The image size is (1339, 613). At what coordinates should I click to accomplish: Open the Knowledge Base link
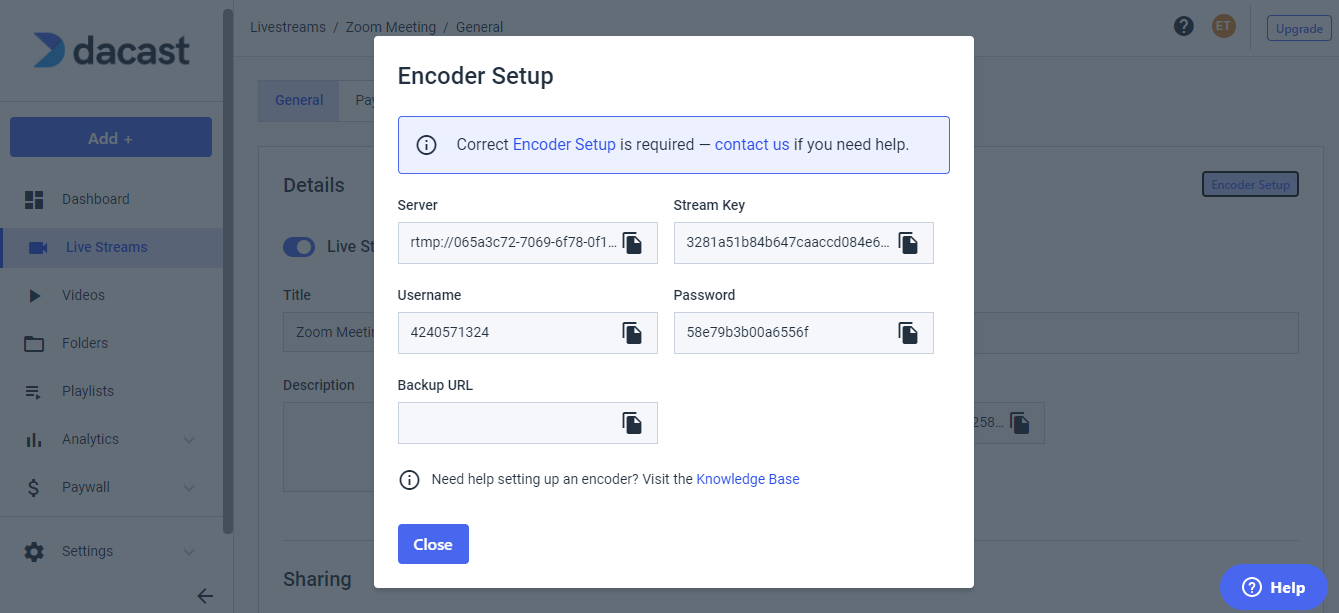747,479
